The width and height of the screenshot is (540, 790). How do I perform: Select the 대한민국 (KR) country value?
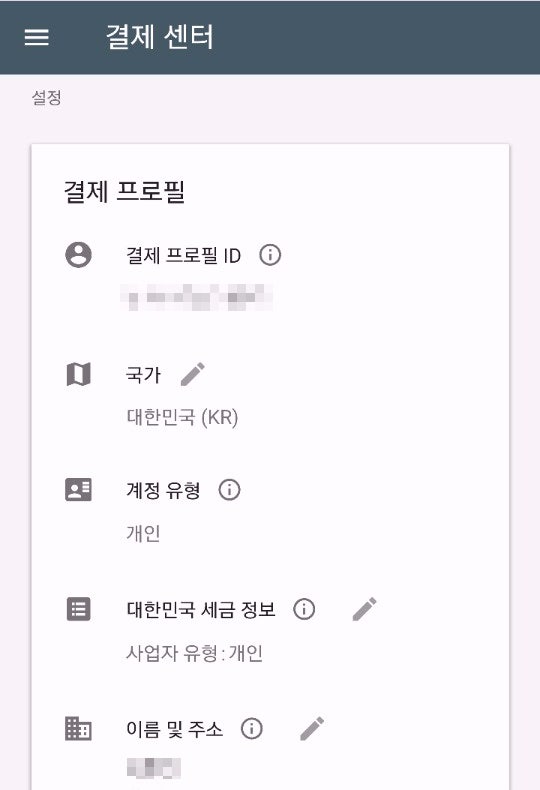(182, 418)
